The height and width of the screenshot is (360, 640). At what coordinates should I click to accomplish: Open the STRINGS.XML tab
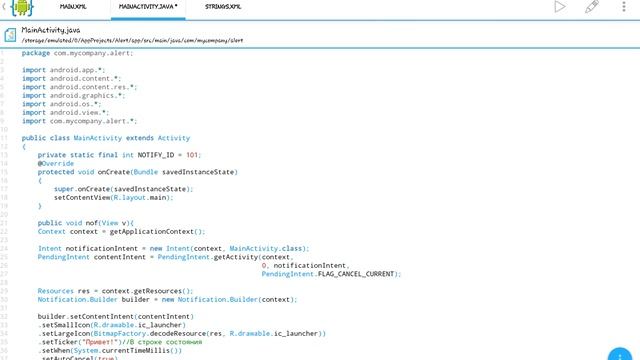pos(223,7)
